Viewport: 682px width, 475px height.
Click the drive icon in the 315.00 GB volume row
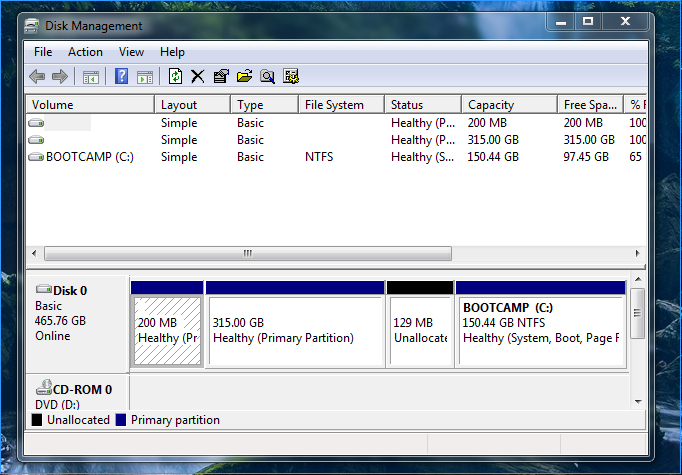(x=36, y=140)
